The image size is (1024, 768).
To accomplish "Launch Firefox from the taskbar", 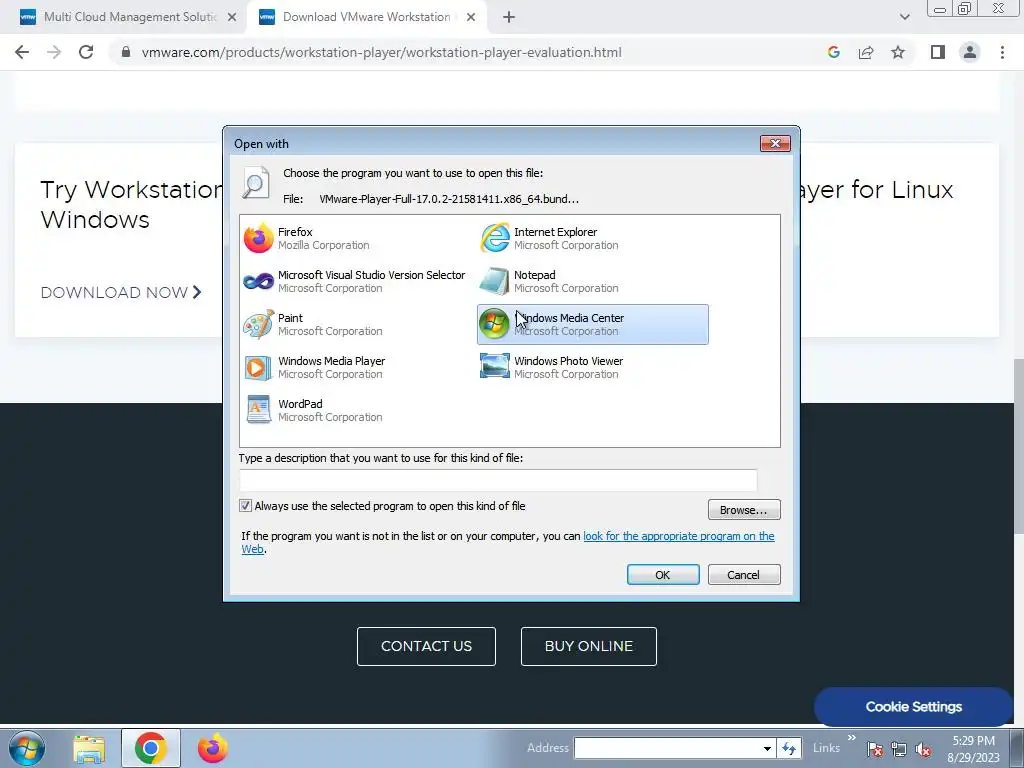I will click(213, 748).
